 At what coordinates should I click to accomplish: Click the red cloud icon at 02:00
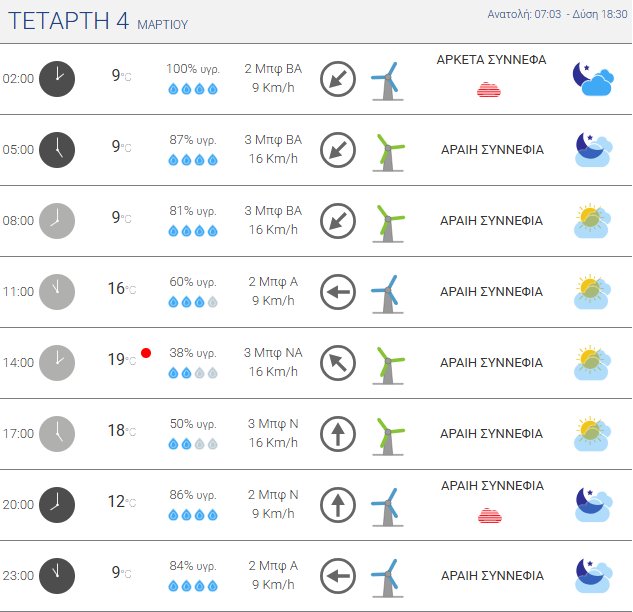pyautogui.click(x=490, y=89)
